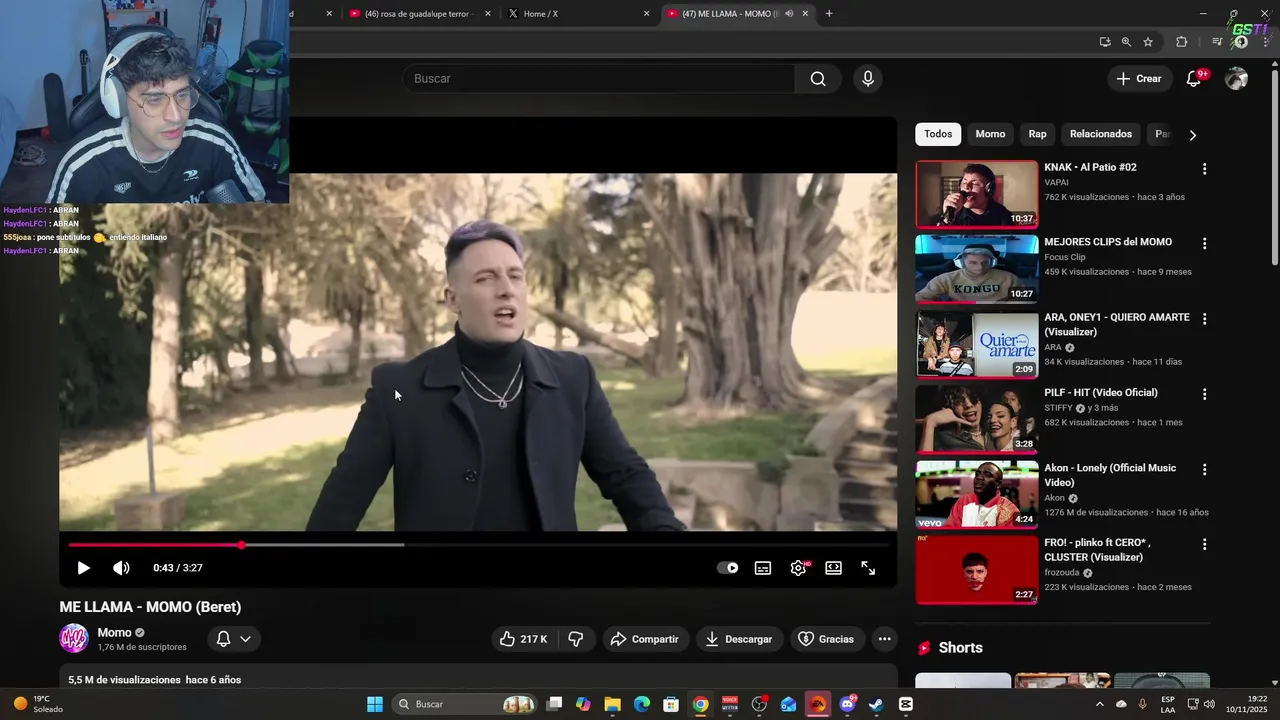The height and width of the screenshot is (720, 1280).
Task: Open a new browser tab with plus
Action: [x=829, y=14]
